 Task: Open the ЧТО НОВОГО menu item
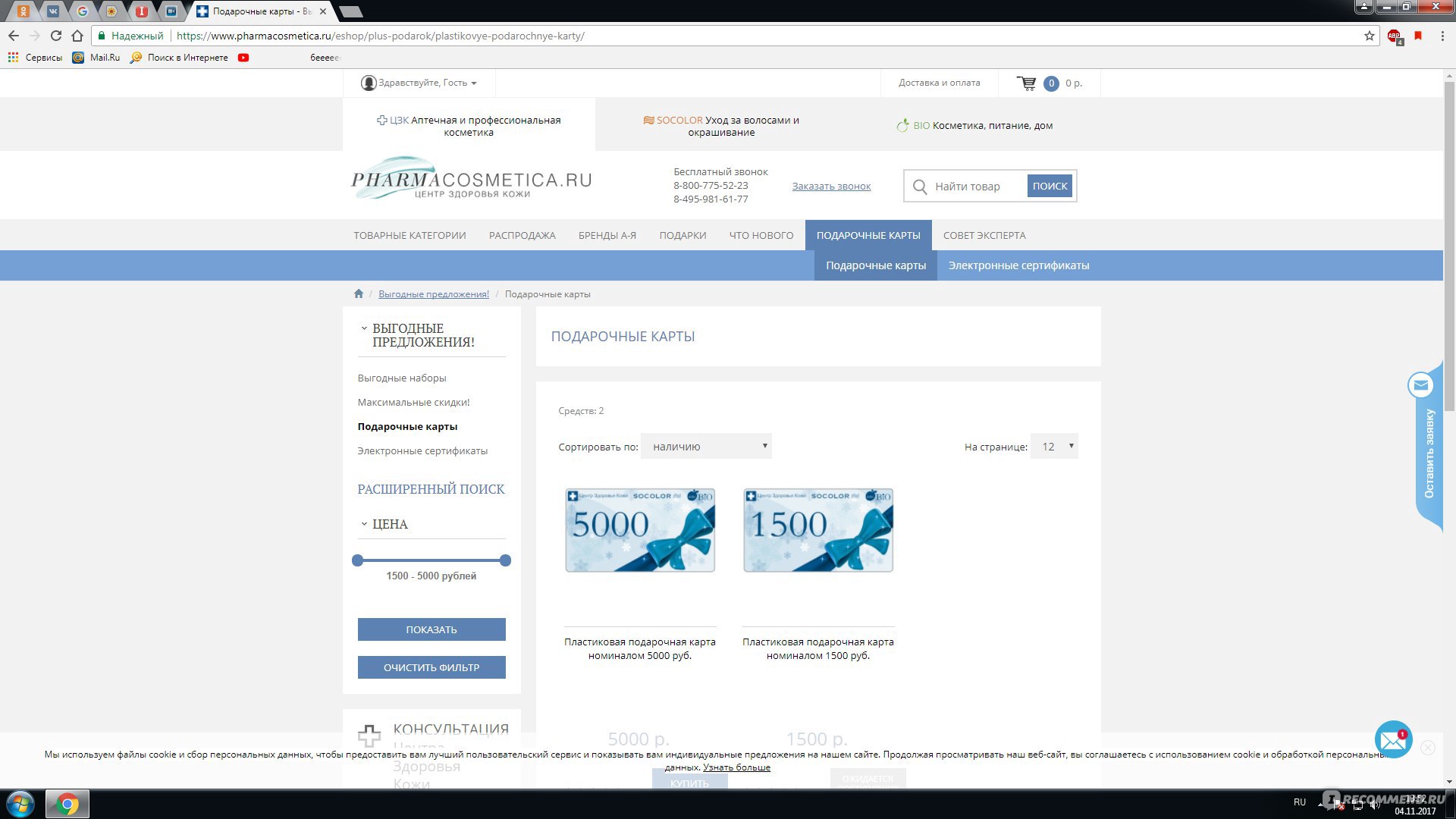pyautogui.click(x=761, y=235)
